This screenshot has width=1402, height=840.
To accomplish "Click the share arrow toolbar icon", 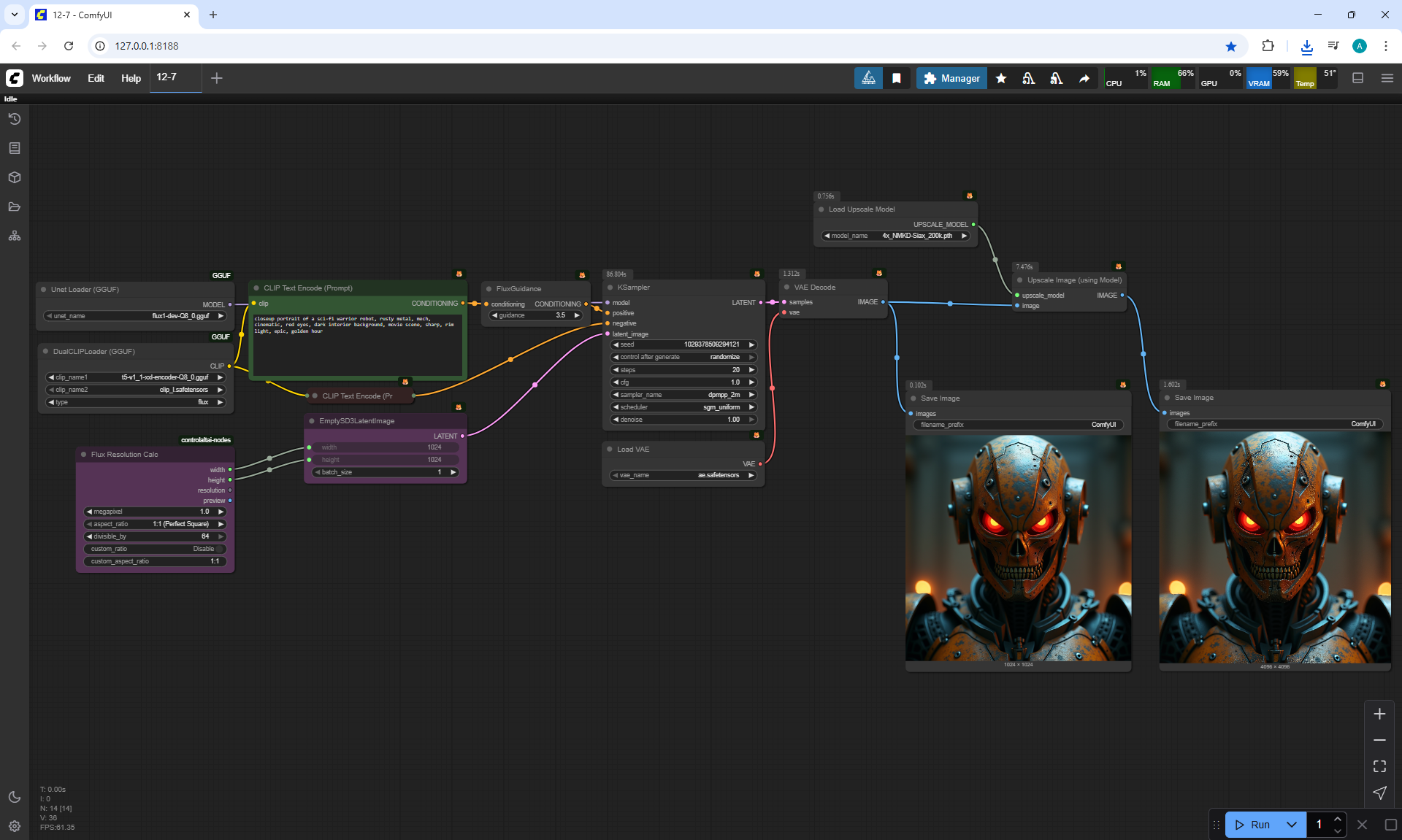I will pos(1084,78).
